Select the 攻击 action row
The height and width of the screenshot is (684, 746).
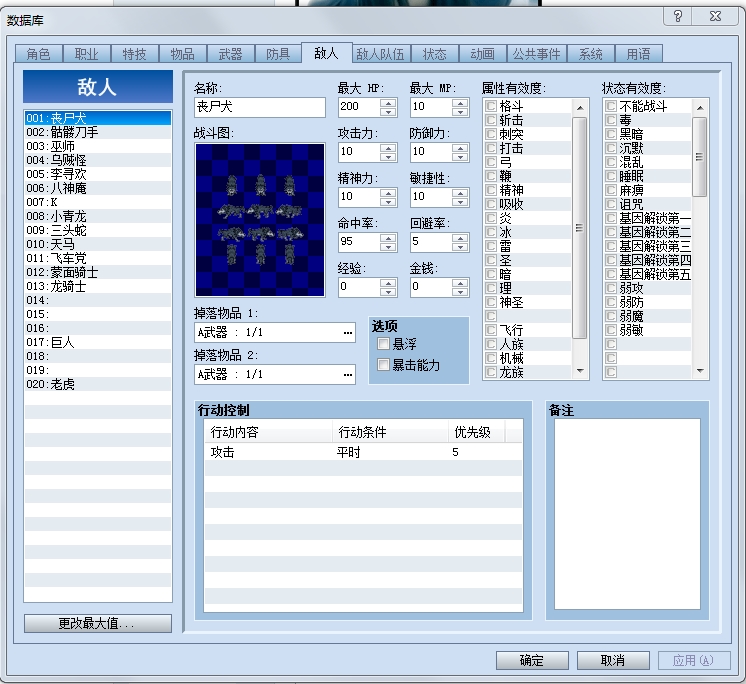[363, 452]
